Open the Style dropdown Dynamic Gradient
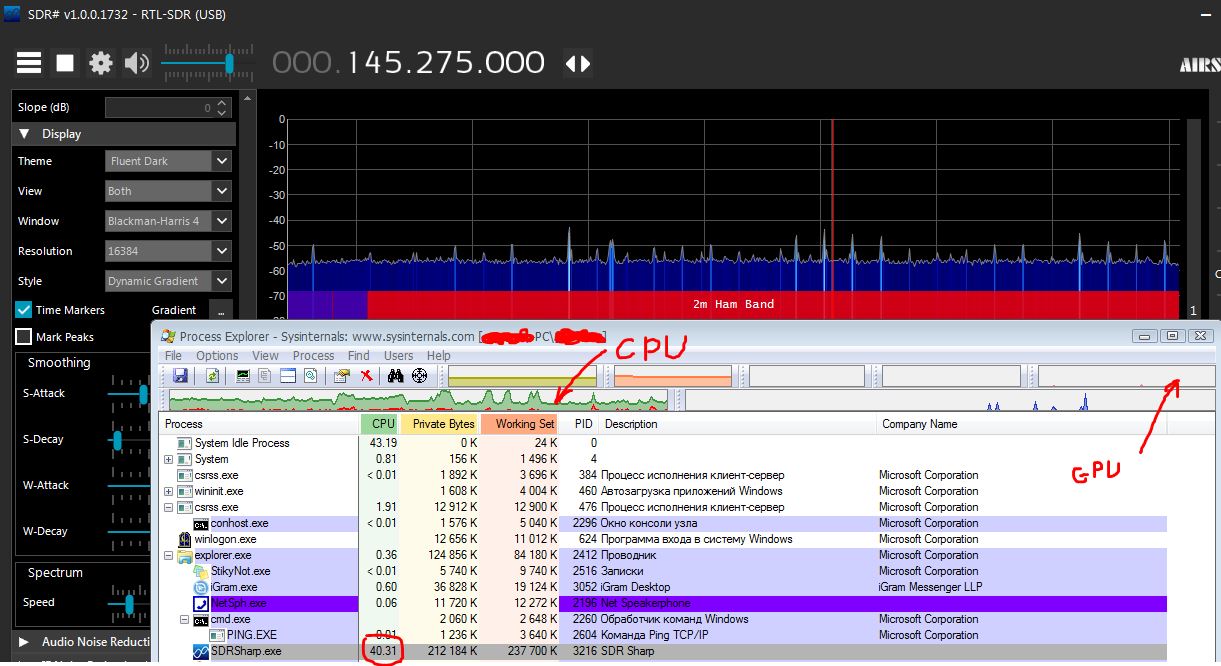This screenshot has height=666, width=1221. coord(169,281)
